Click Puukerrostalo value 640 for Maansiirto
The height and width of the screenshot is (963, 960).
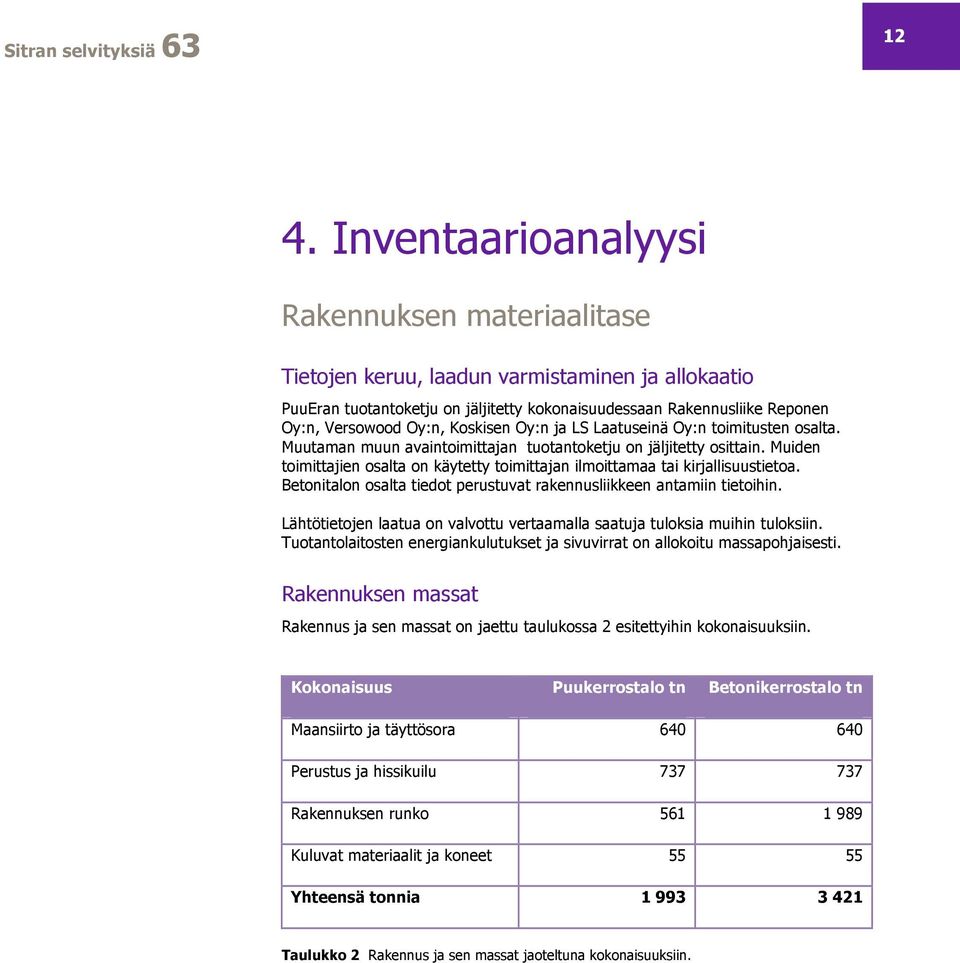(673, 730)
